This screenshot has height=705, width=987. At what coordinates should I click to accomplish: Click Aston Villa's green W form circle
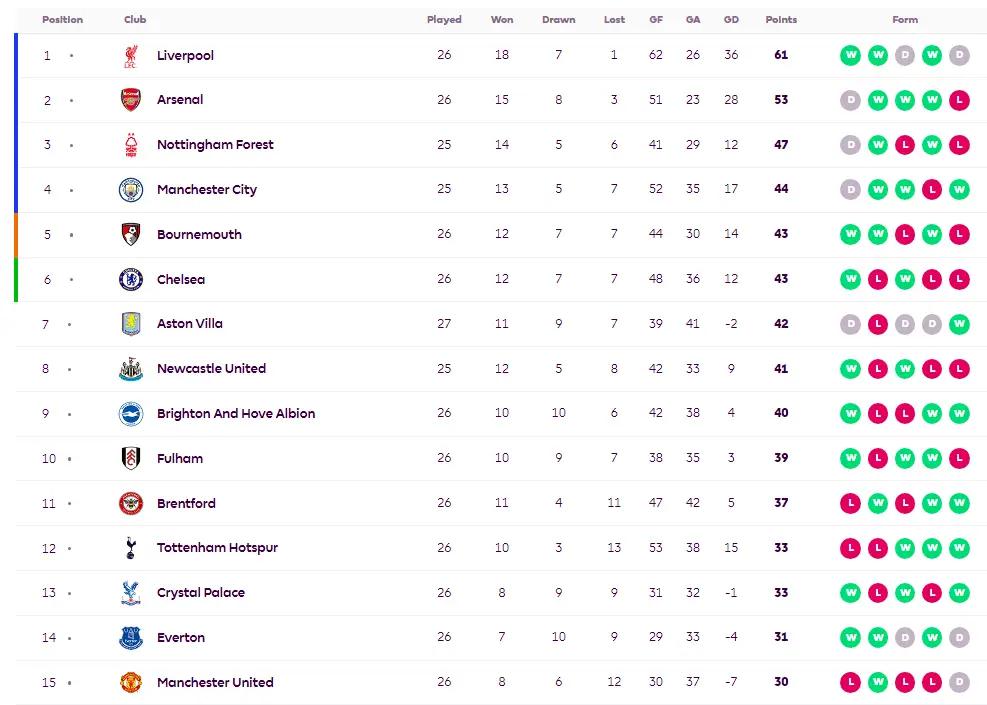tap(959, 324)
